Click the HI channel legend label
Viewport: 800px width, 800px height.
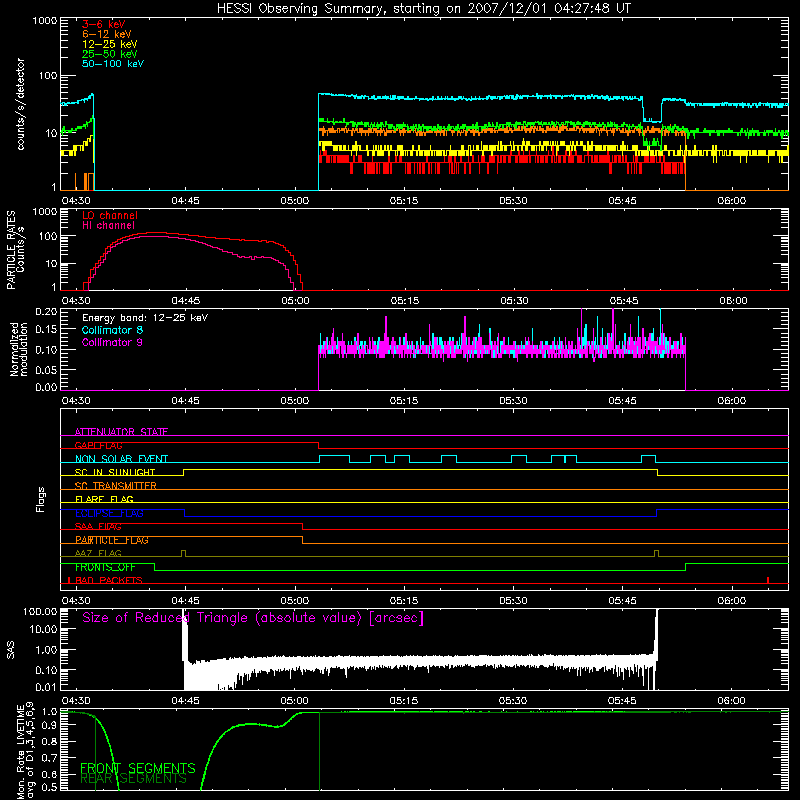click(109, 226)
